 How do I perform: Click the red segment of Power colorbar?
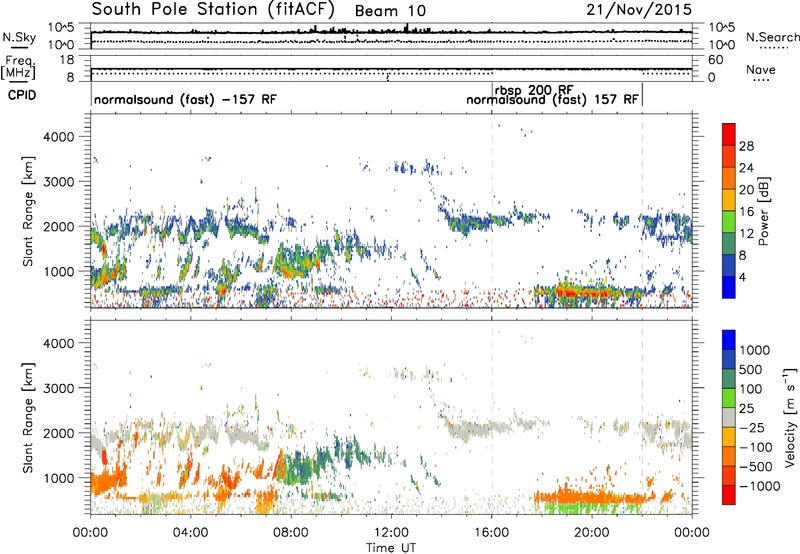(729, 134)
